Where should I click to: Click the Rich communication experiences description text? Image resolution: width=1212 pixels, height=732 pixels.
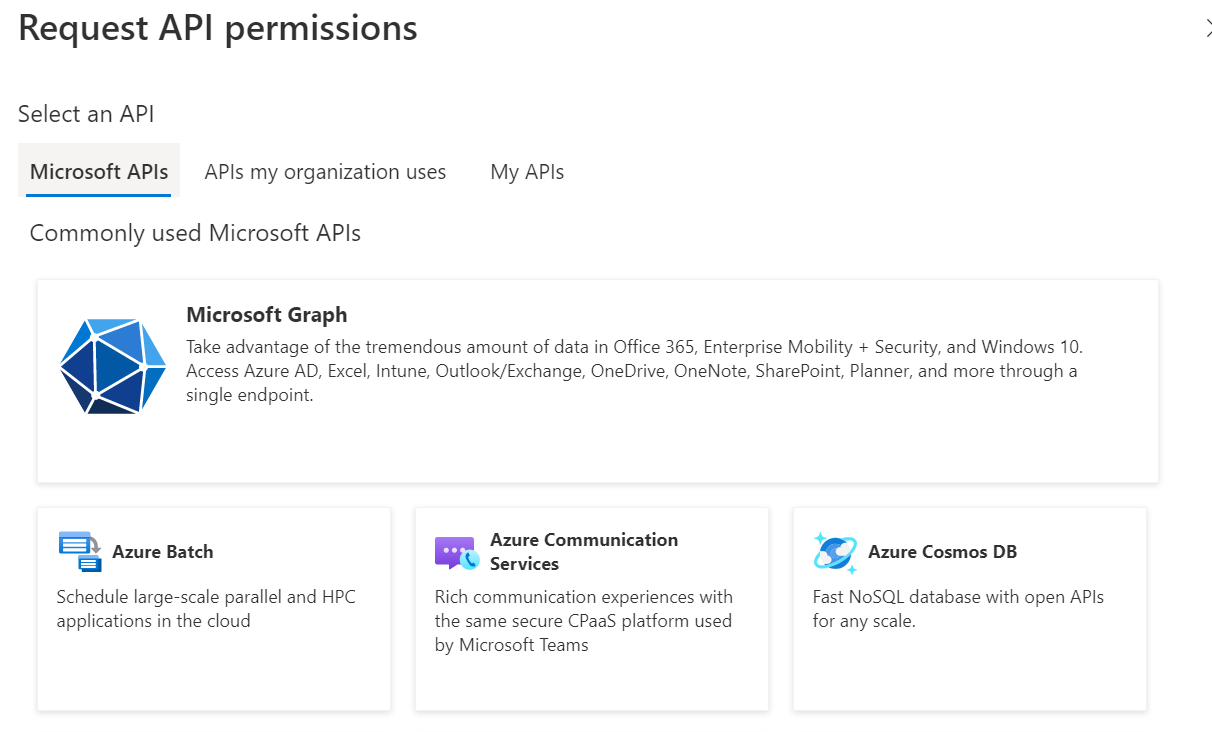pos(583,621)
